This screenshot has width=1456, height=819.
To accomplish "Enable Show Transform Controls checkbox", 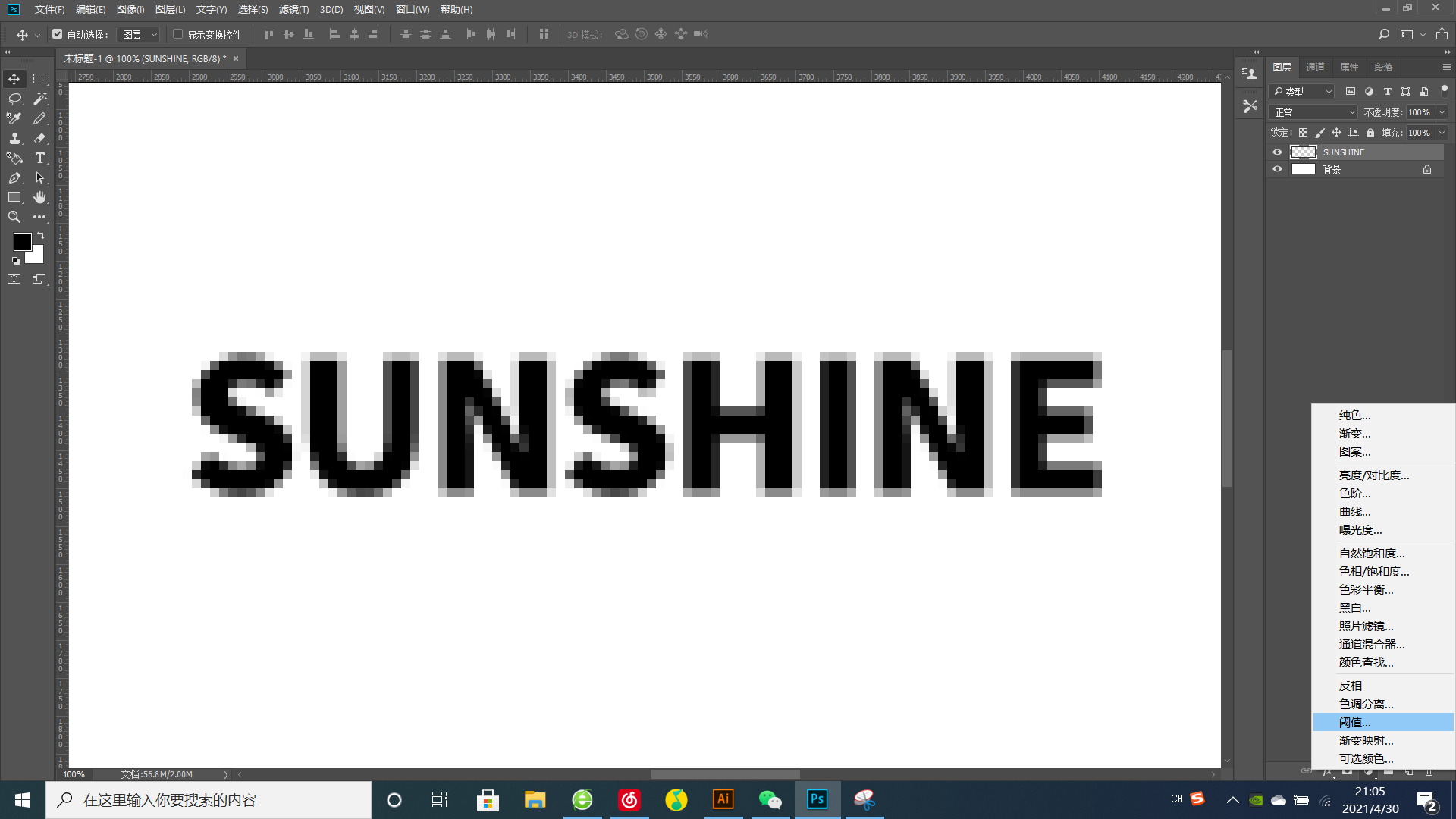I will point(177,34).
